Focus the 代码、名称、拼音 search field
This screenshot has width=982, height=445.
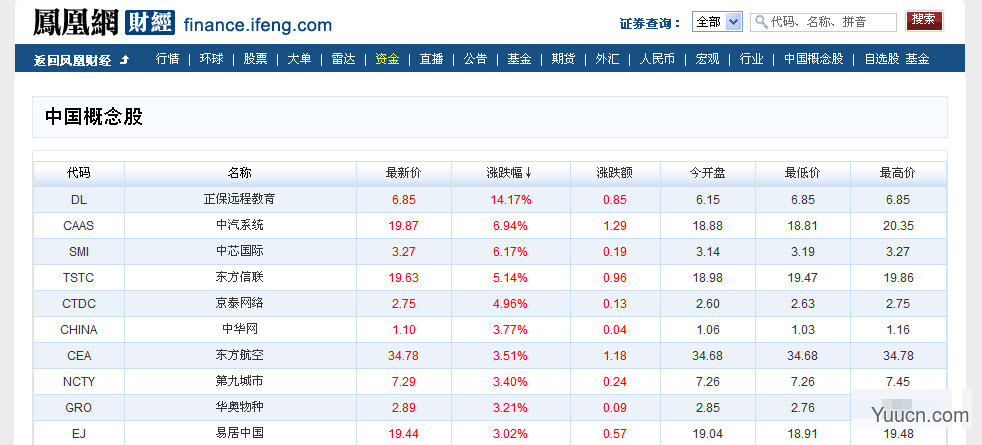point(824,22)
